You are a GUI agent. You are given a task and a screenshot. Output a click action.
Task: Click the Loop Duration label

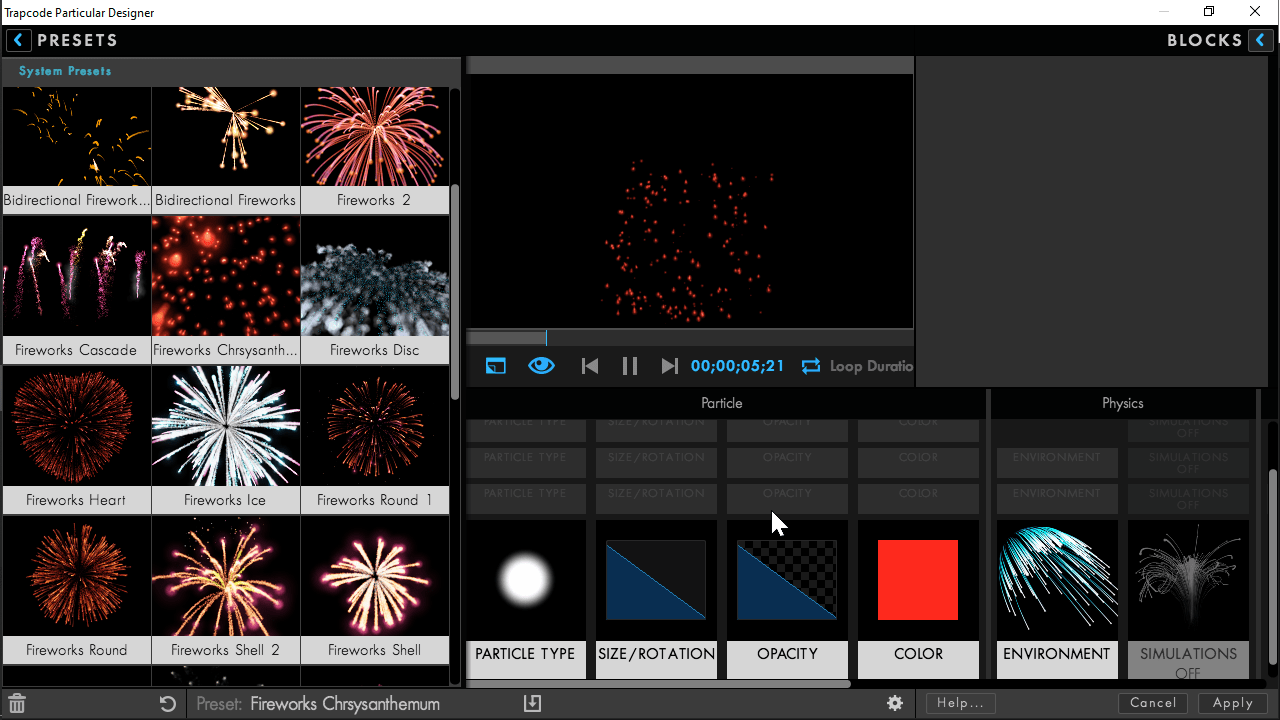pos(871,366)
